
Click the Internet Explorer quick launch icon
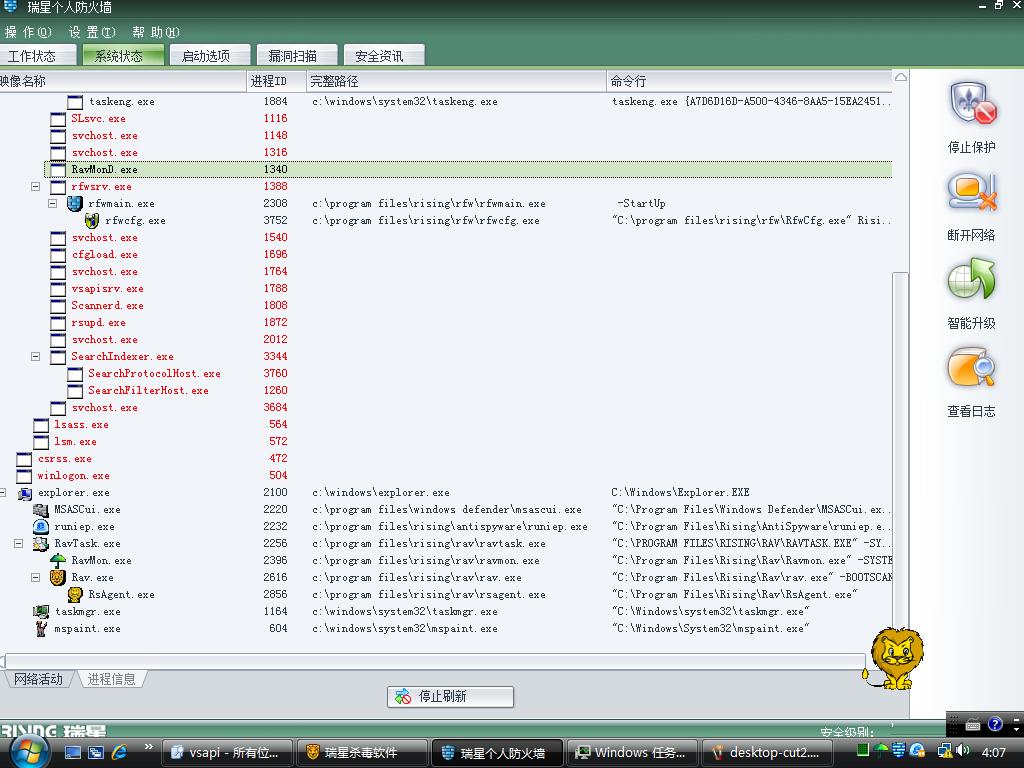pyautogui.click(x=120, y=752)
